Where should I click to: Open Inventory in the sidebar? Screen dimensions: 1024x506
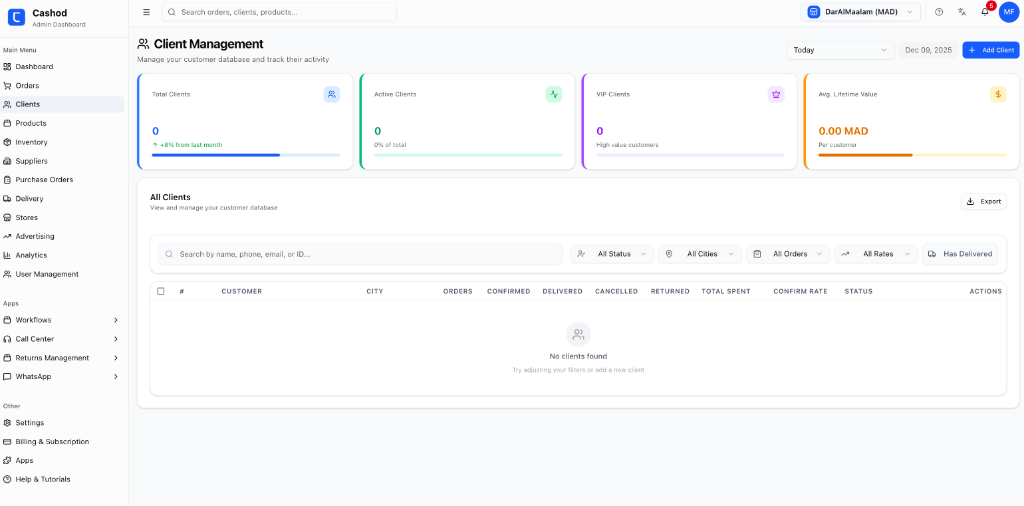[31, 142]
